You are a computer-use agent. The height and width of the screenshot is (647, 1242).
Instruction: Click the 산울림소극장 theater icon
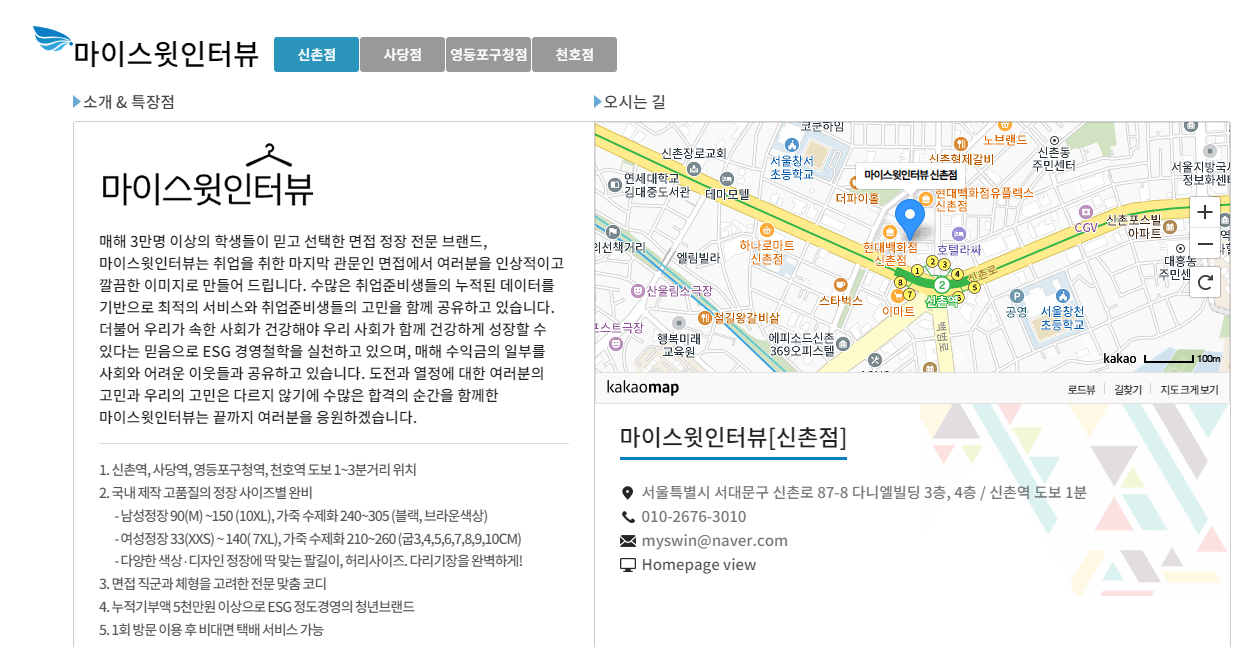coord(638,291)
